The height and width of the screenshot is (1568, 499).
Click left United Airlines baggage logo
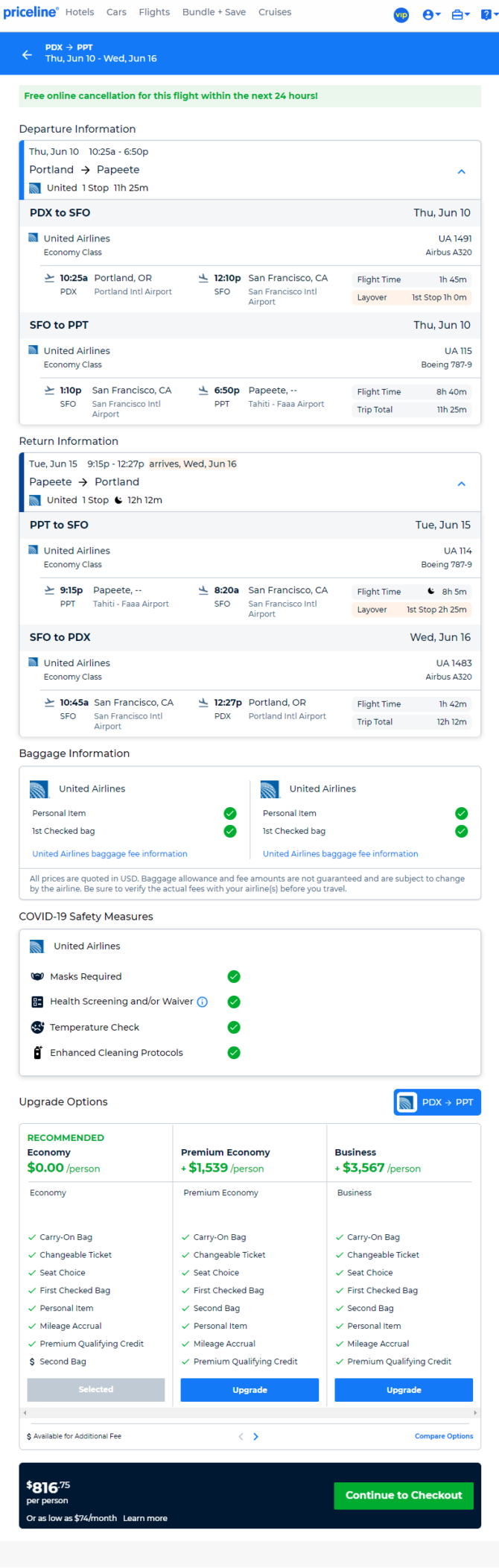pos(39,789)
